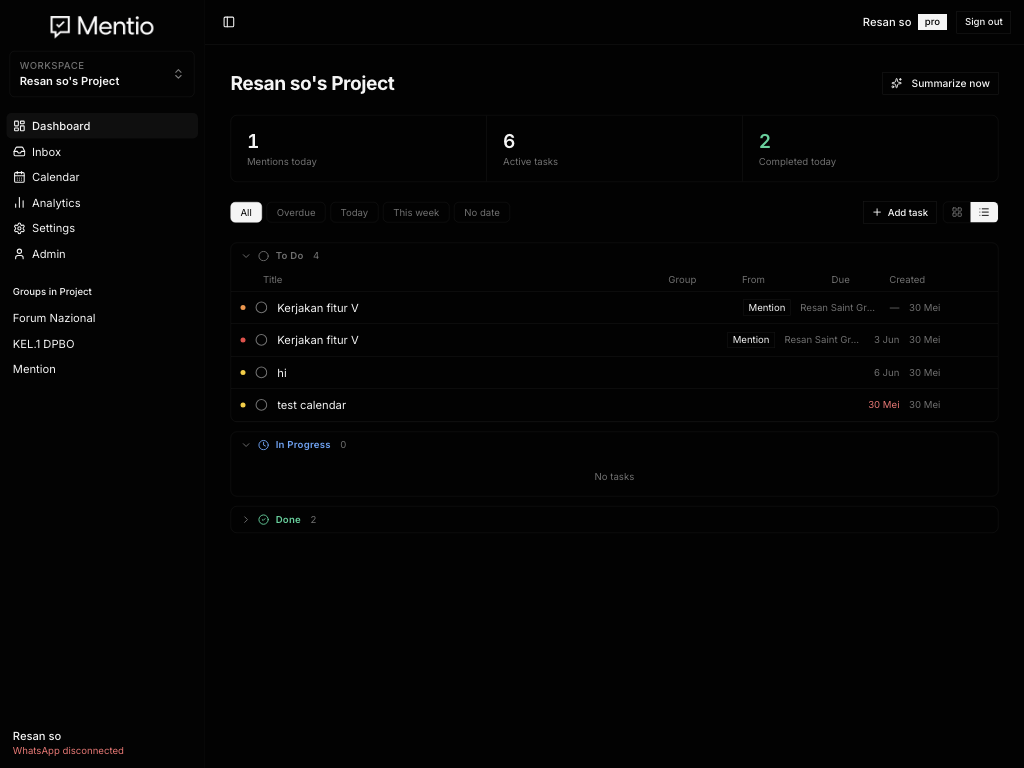The width and height of the screenshot is (1024, 768).
Task: Click the yellow priority dot on hi task
Action: (243, 373)
